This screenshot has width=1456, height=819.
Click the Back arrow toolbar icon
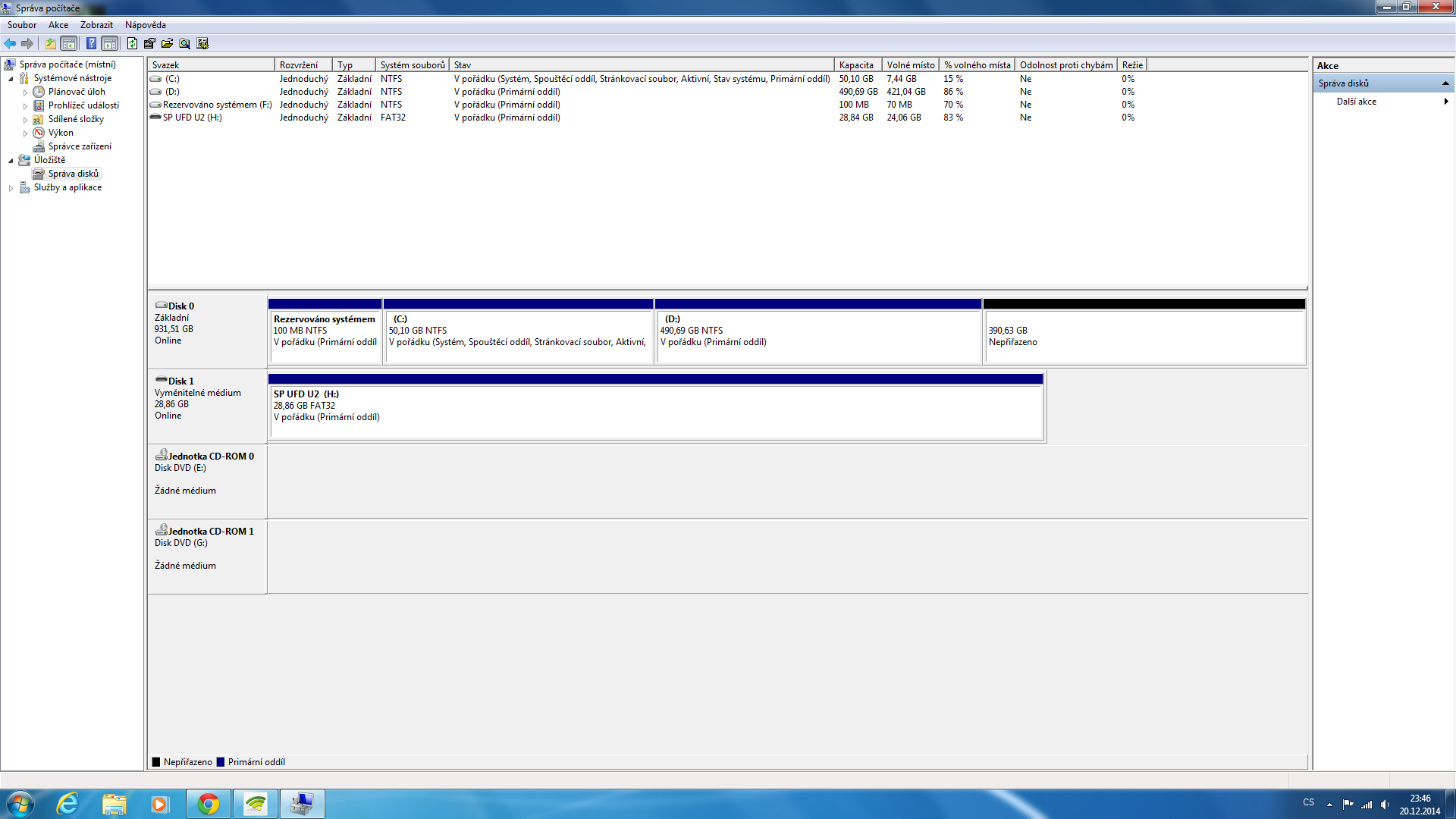point(10,43)
